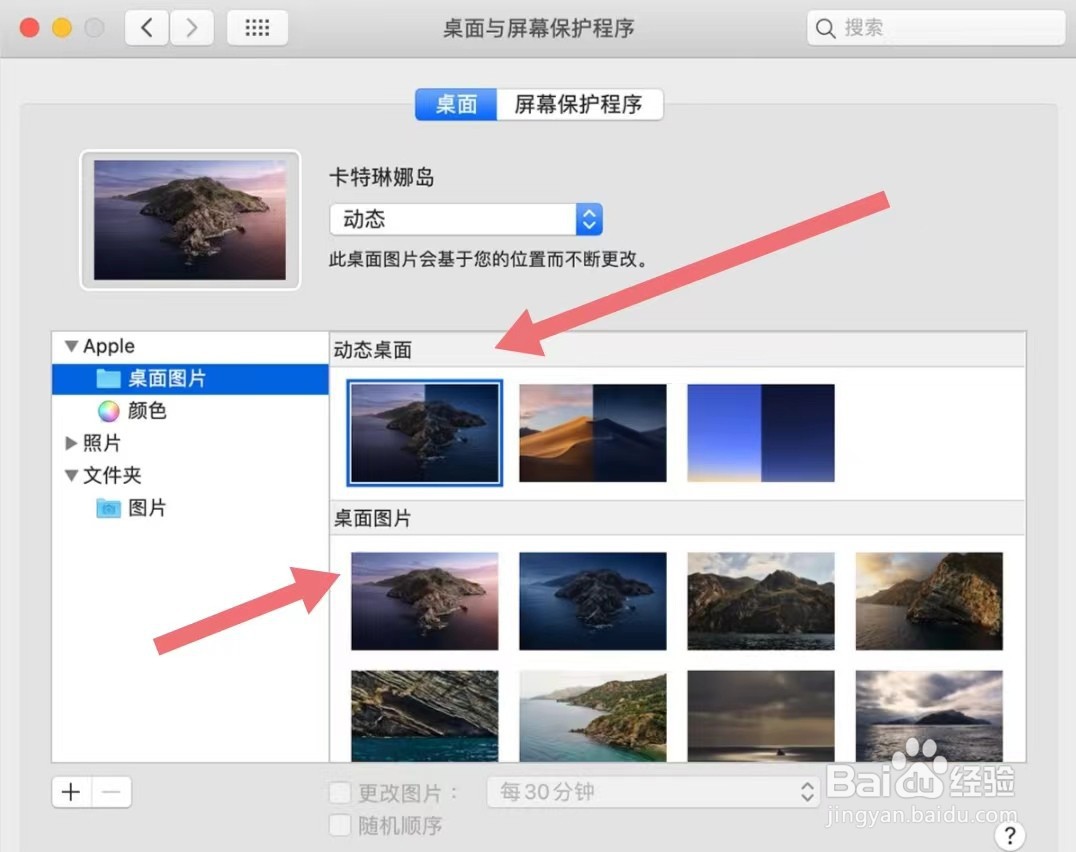Select the 图片 folder in sidebar
Viewport: 1076px width, 852px height.
[x=147, y=508]
